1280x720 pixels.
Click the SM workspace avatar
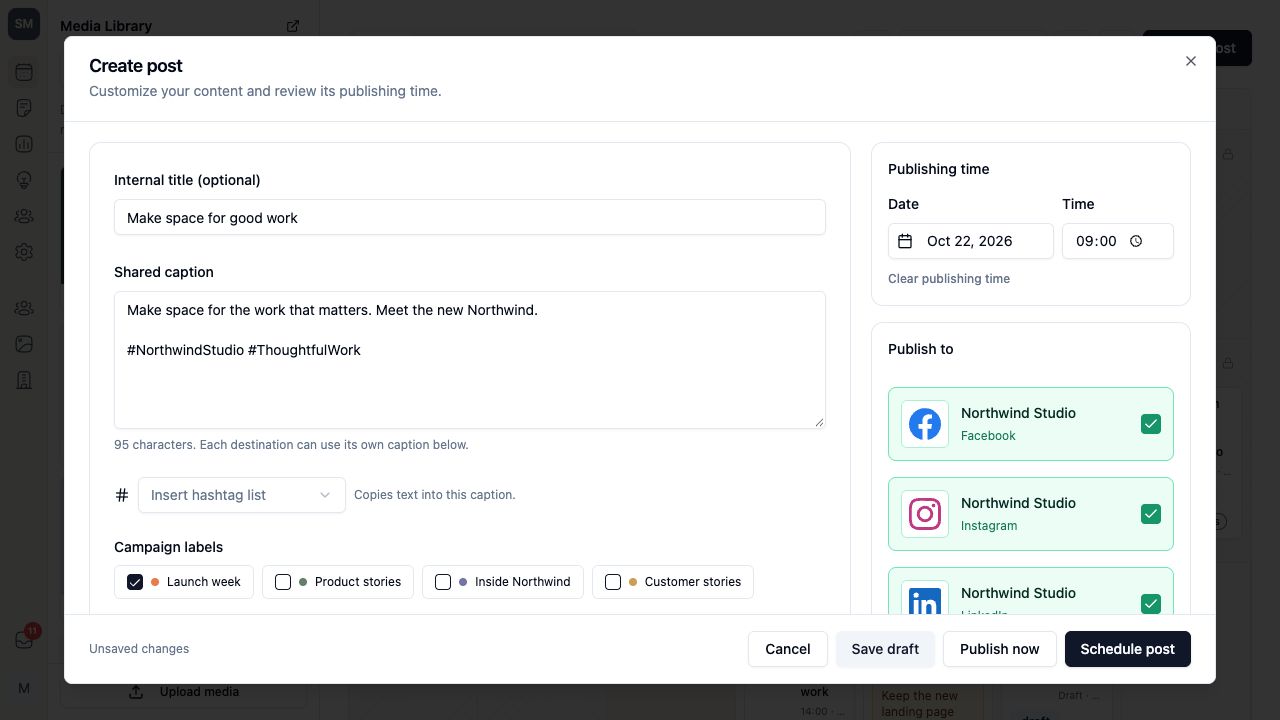[x=24, y=24]
